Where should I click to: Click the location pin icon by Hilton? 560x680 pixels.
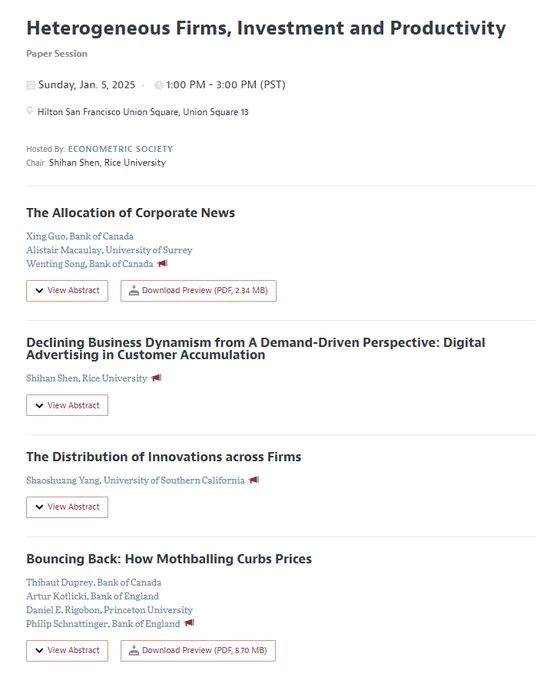[x=29, y=111]
